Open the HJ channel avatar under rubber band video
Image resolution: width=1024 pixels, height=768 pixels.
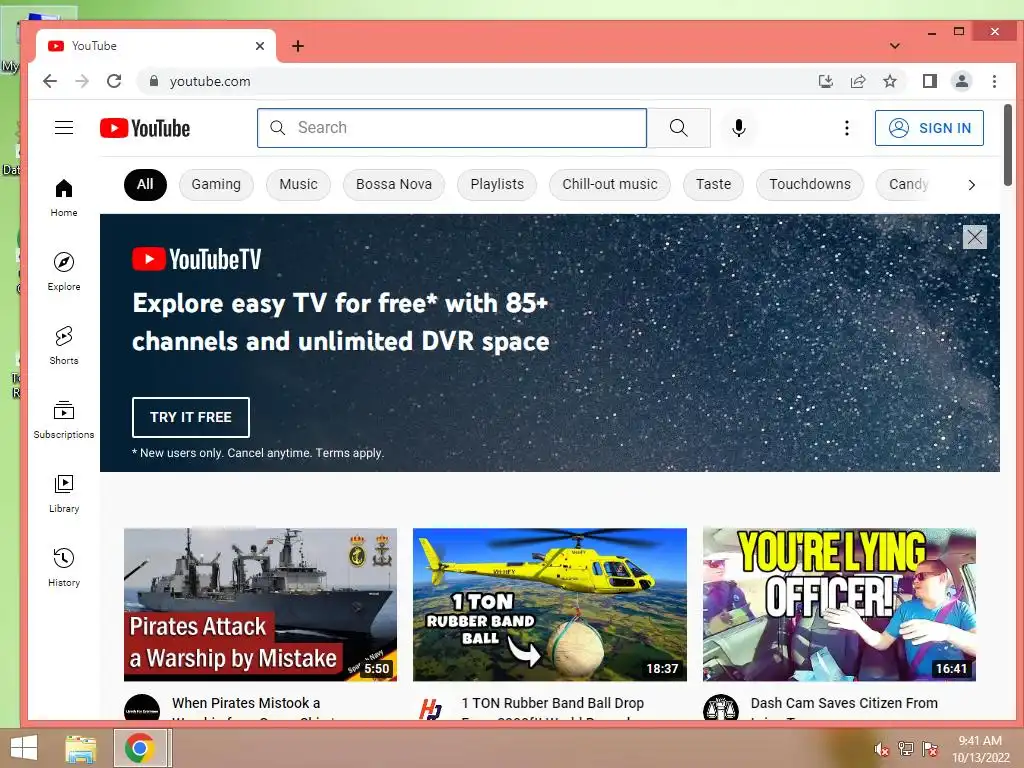[431, 710]
